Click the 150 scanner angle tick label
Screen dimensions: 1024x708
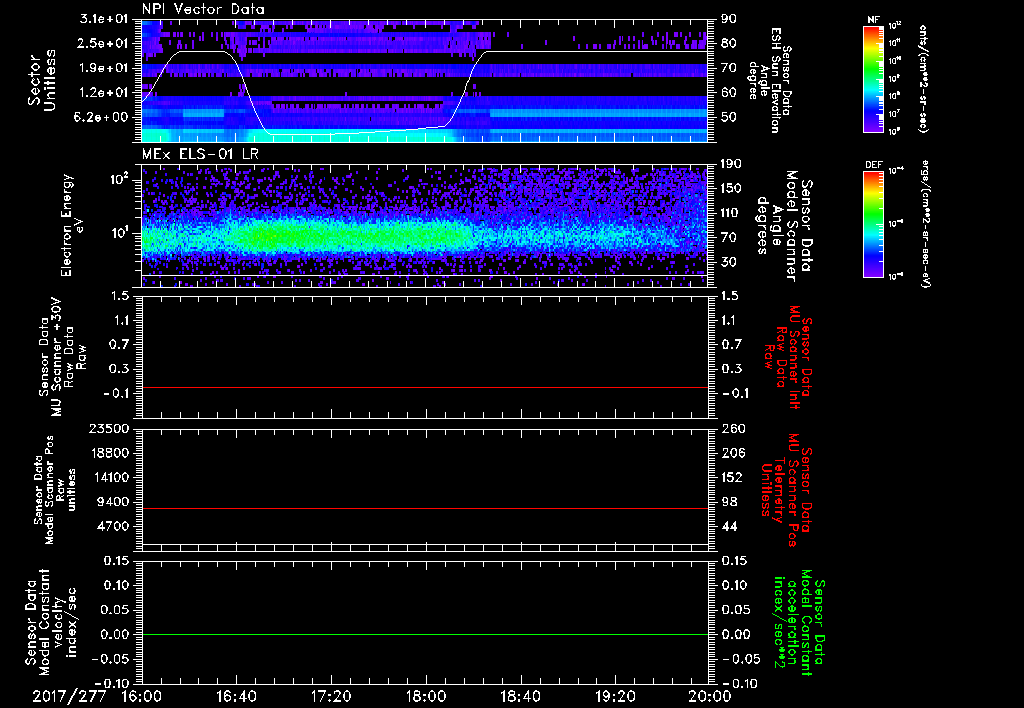point(731,188)
